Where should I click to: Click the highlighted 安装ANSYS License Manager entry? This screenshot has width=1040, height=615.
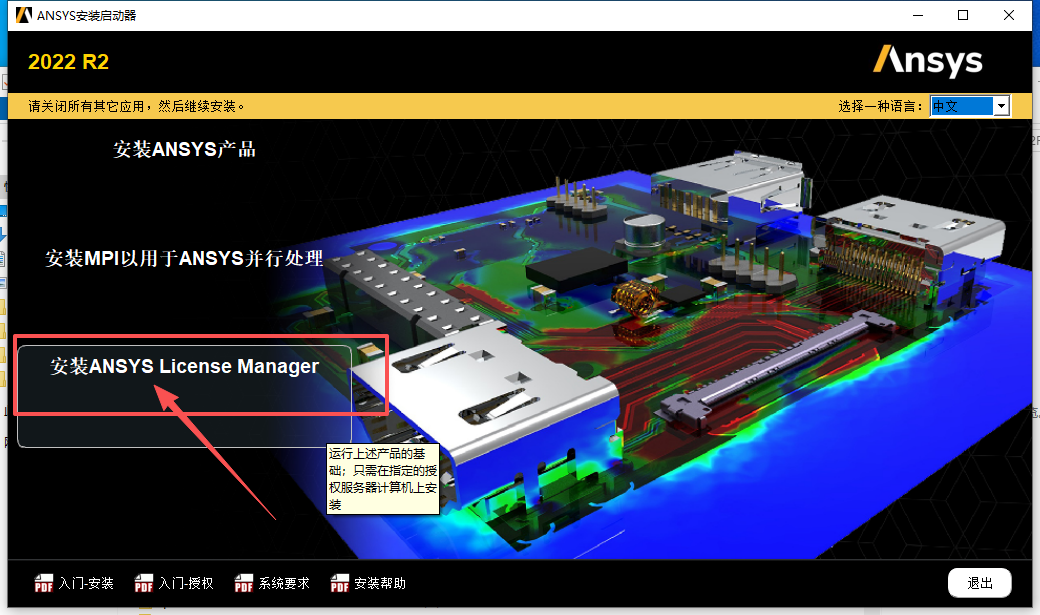point(184,366)
